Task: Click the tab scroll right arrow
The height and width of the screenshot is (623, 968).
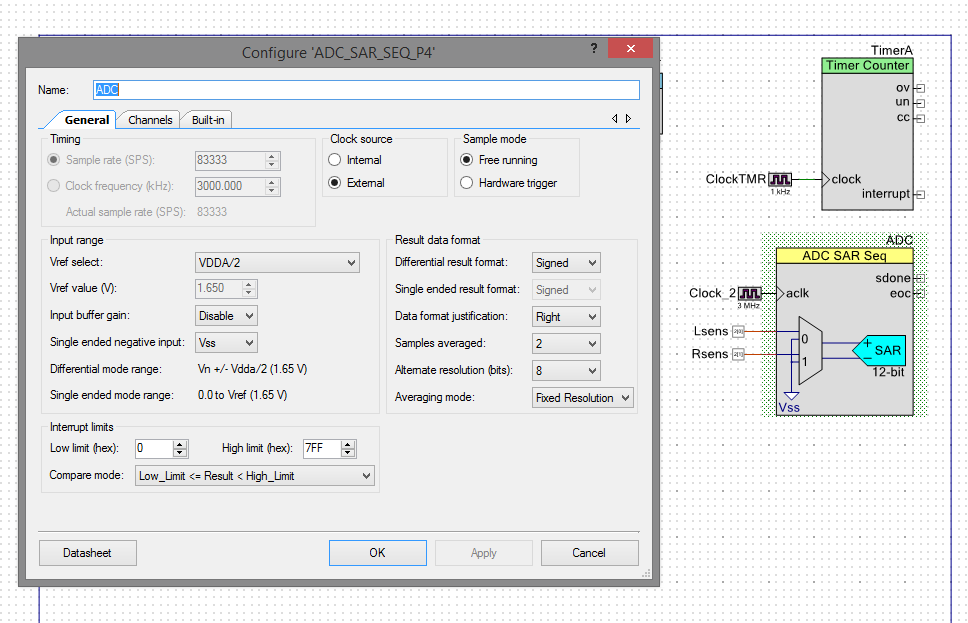Action: (x=628, y=119)
